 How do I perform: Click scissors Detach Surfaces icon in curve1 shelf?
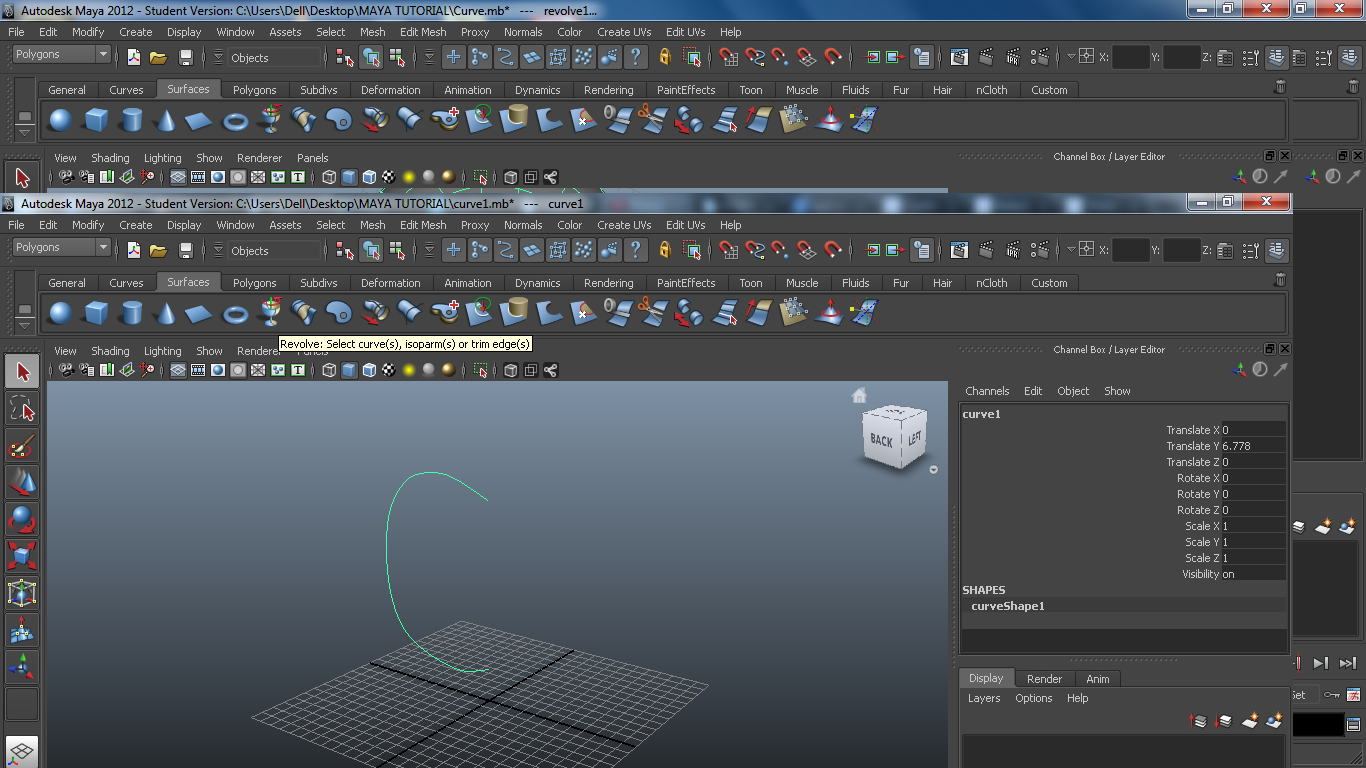click(x=653, y=313)
